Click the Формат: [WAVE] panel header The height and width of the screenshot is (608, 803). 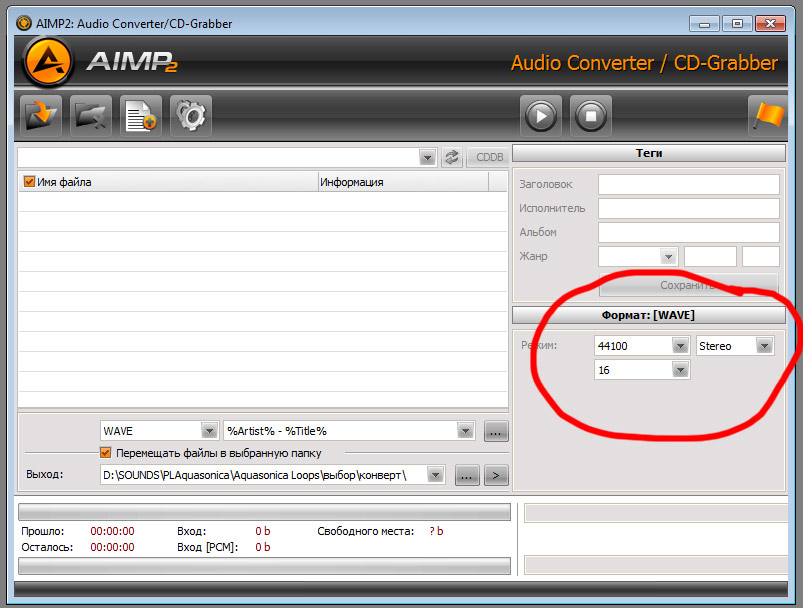pyautogui.click(x=649, y=315)
